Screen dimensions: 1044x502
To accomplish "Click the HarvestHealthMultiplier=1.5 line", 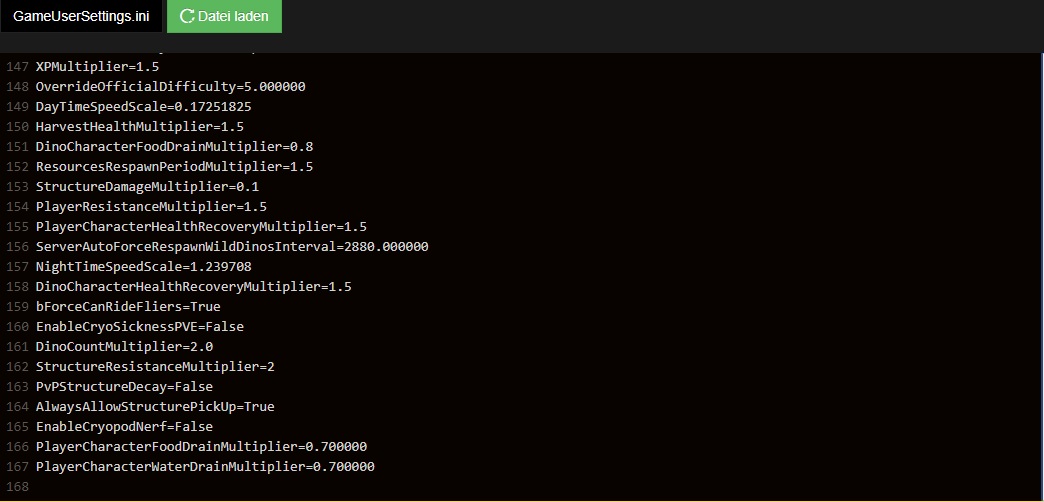I will tap(140, 126).
